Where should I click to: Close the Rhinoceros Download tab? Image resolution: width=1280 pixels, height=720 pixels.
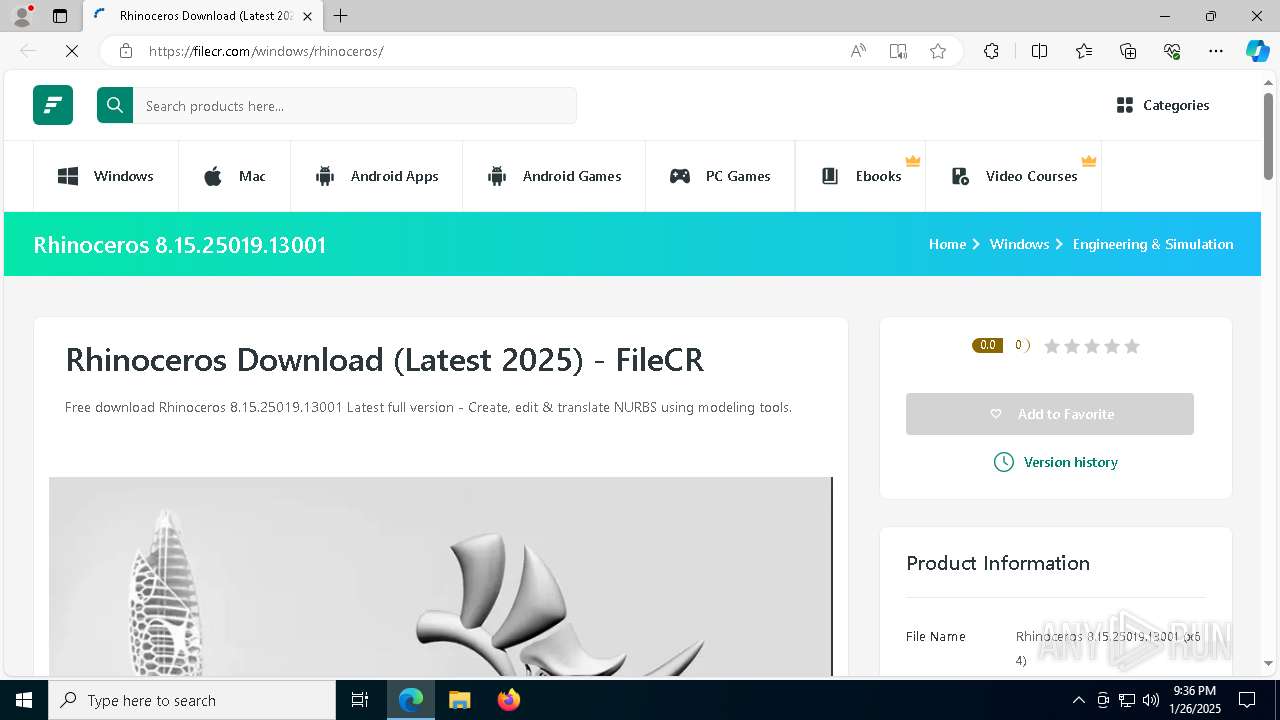coord(307,16)
